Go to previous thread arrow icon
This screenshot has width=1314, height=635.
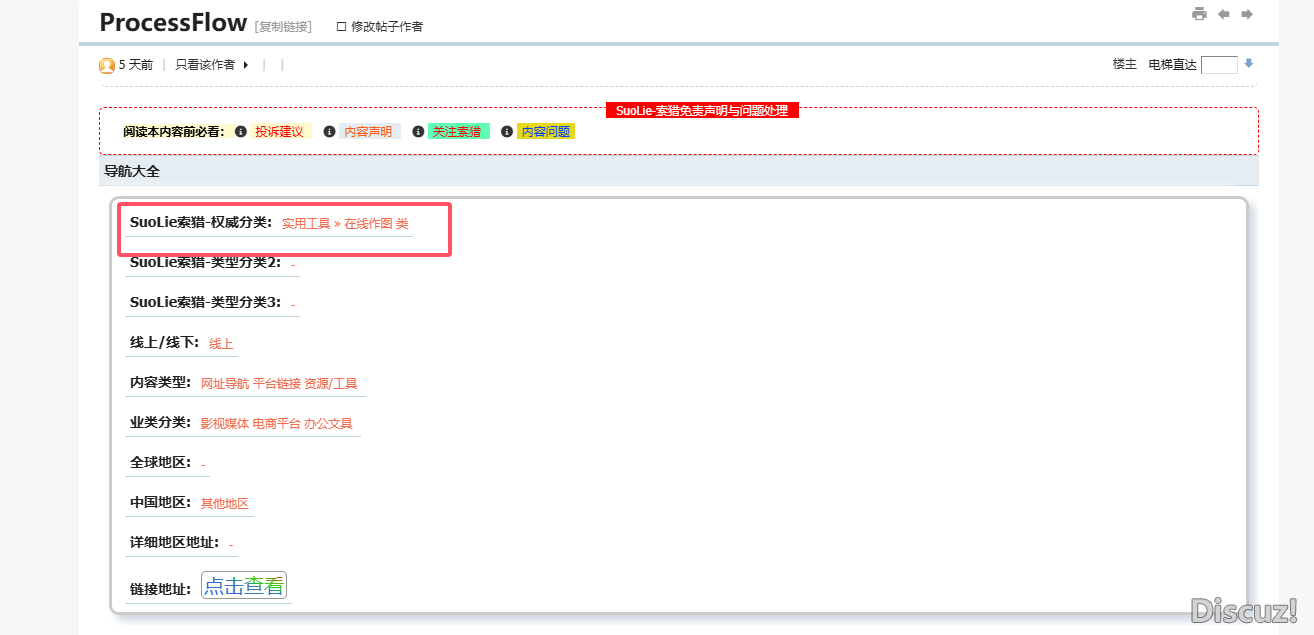tap(1224, 14)
